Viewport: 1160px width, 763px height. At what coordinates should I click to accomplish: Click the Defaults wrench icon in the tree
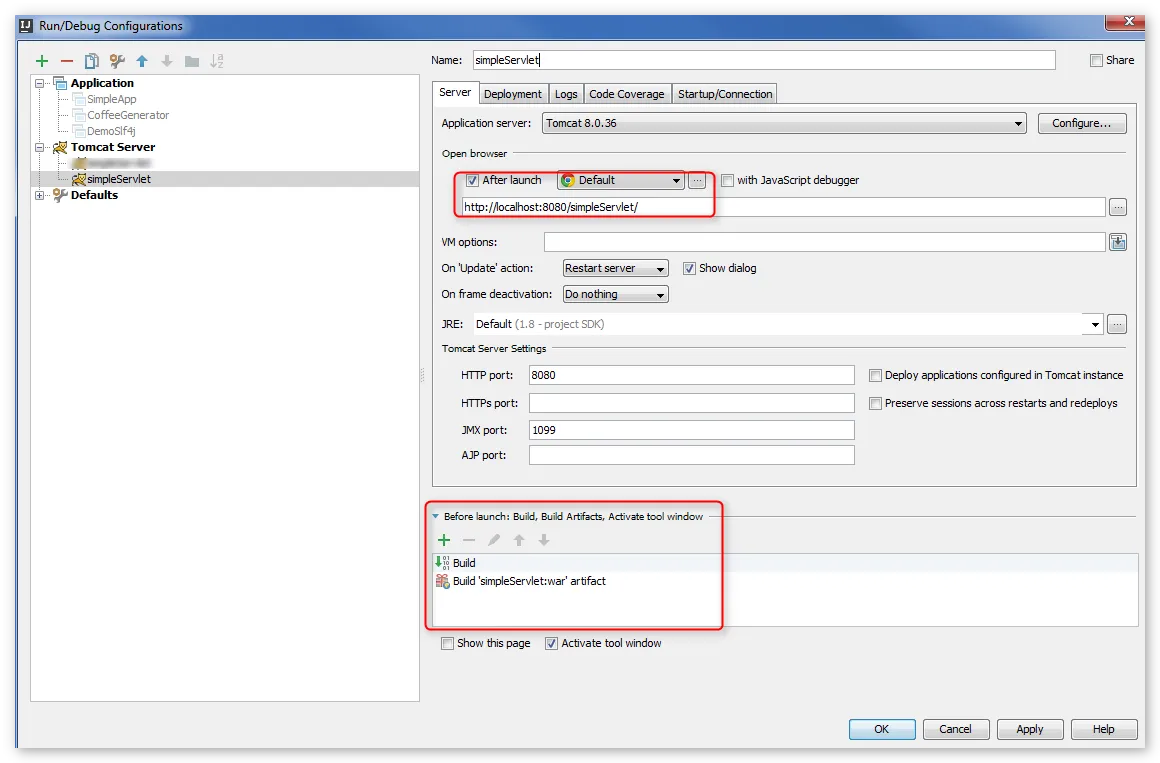[x=60, y=195]
